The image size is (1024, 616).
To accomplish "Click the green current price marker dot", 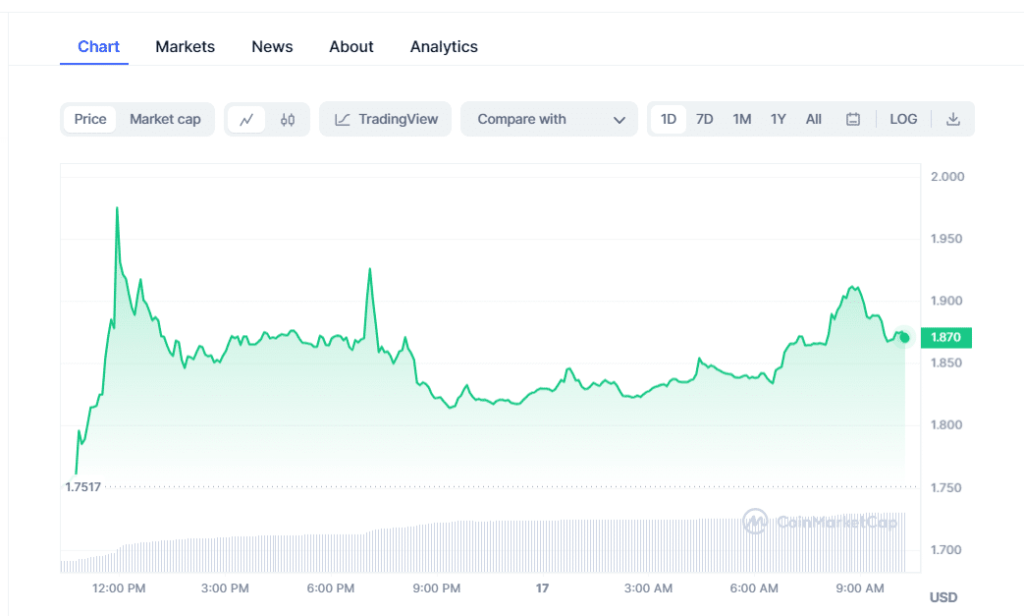I will tap(904, 338).
